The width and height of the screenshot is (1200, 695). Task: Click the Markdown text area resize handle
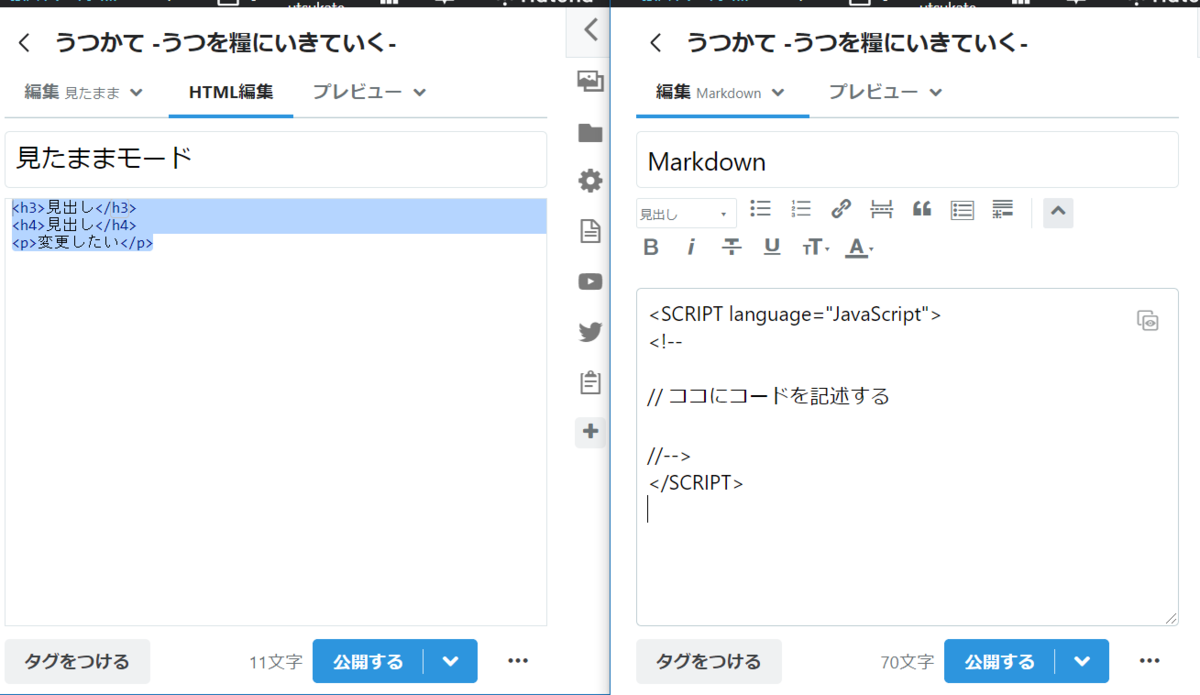(x=1171, y=618)
